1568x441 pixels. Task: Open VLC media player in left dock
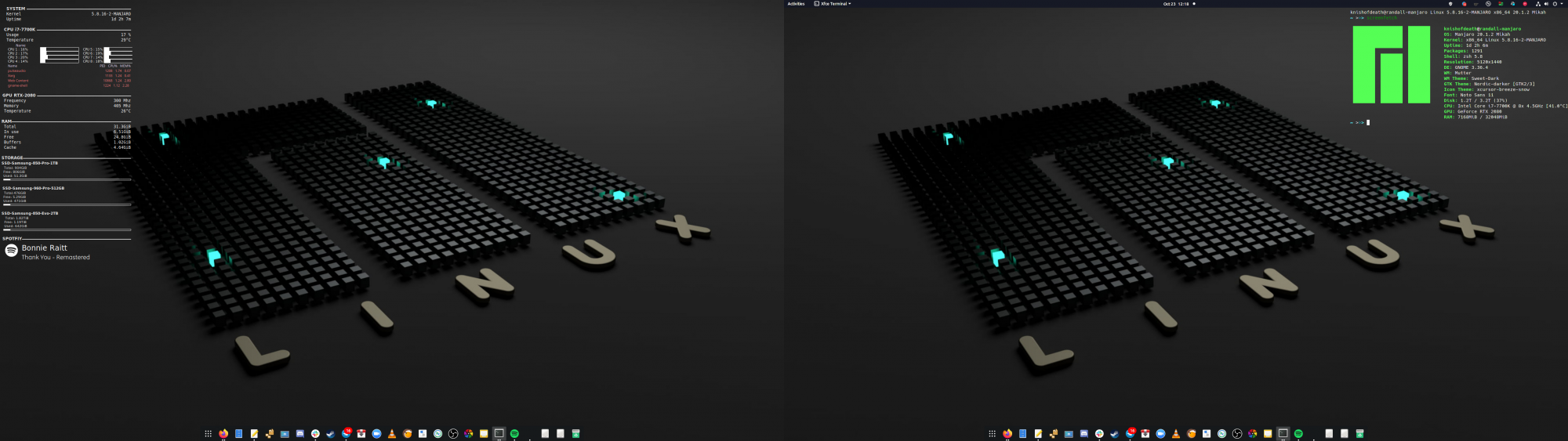pyautogui.click(x=392, y=433)
